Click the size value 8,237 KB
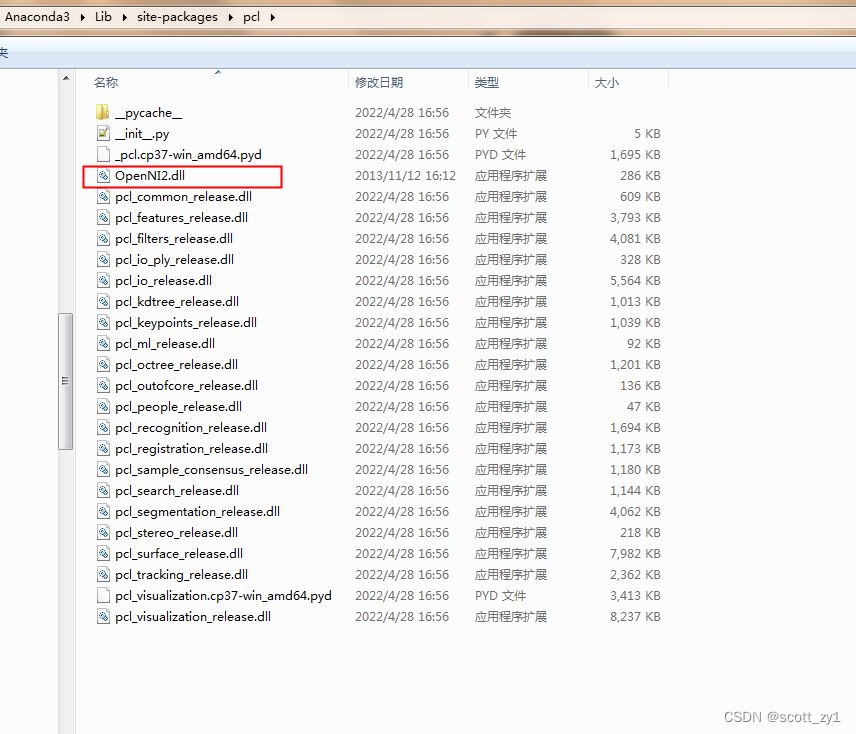The height and width of the screenshot is (734, 856). click(635, 617)
